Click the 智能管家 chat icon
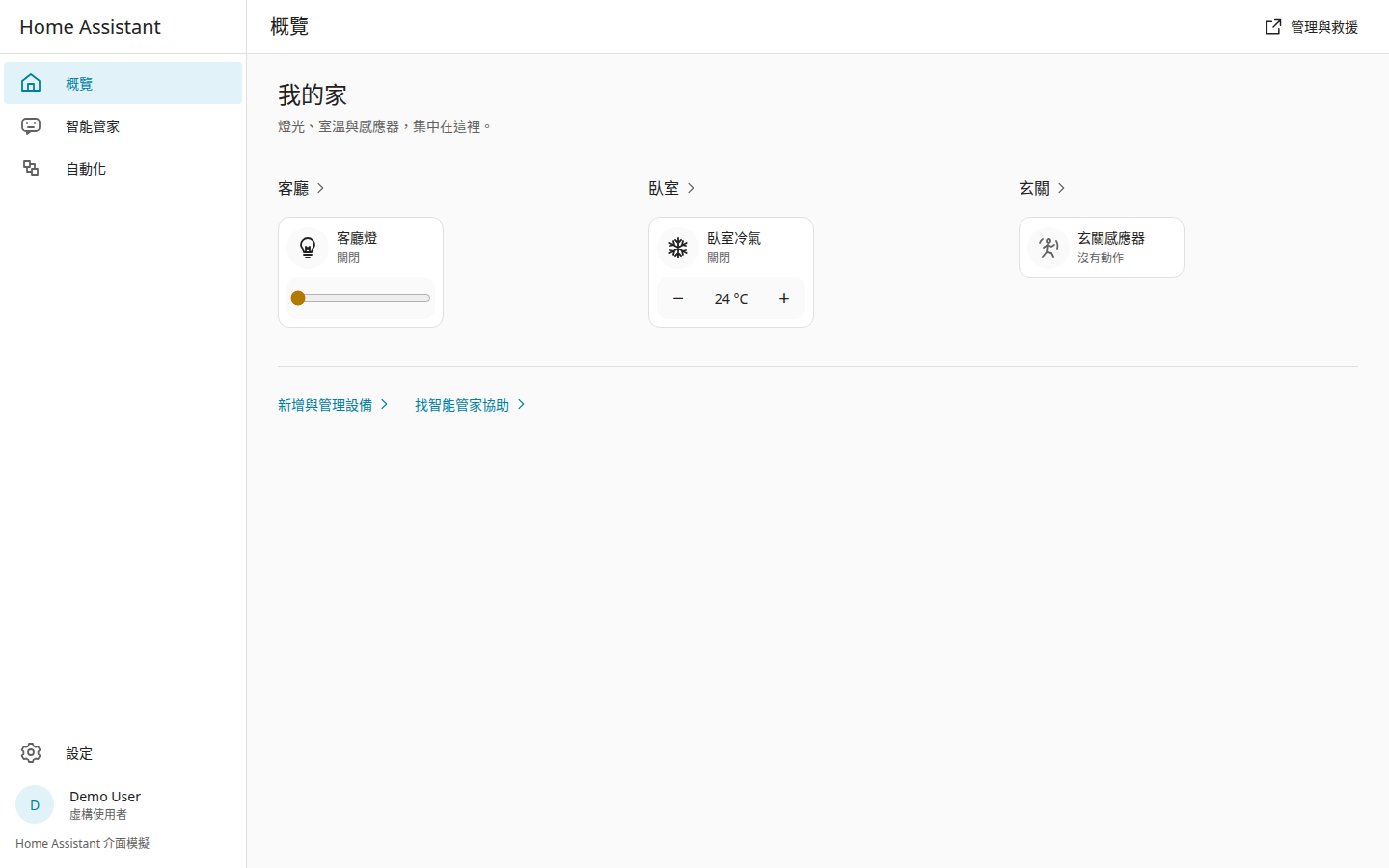The width and height of the screenshot is (1389, 868). point(31,125)
